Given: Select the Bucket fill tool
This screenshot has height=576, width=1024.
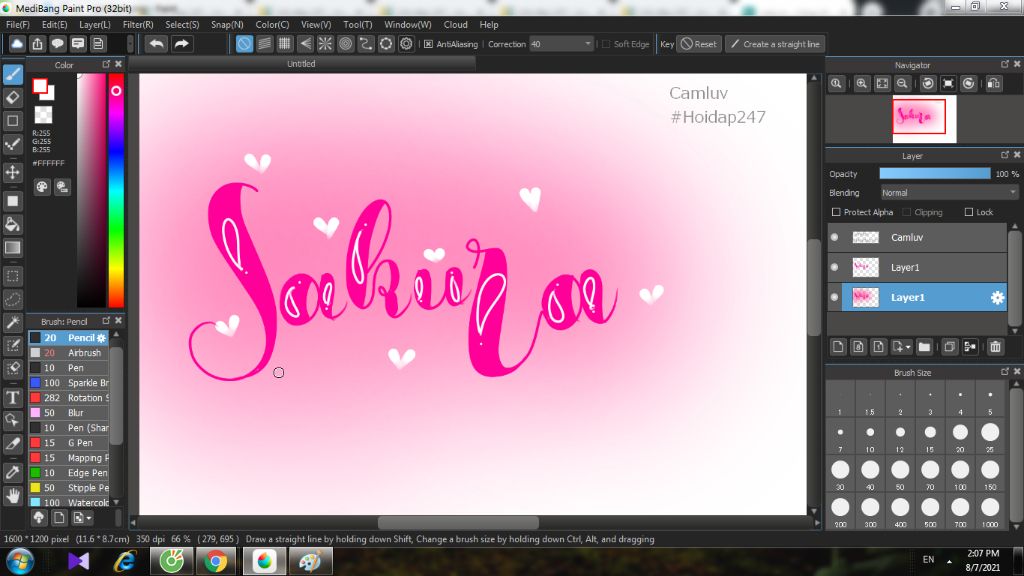Looking at the screenshot, I should pos(13,224).
